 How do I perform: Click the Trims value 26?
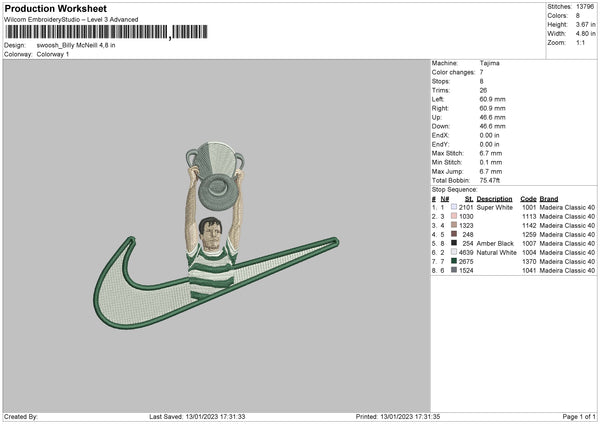(x=483, y=90)
